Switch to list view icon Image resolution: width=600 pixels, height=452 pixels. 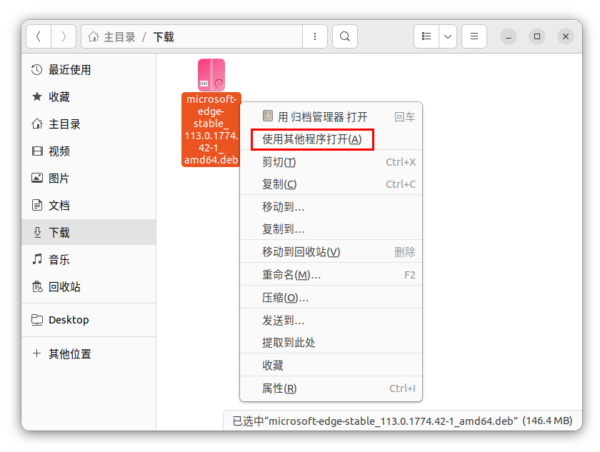click(427, 37)
